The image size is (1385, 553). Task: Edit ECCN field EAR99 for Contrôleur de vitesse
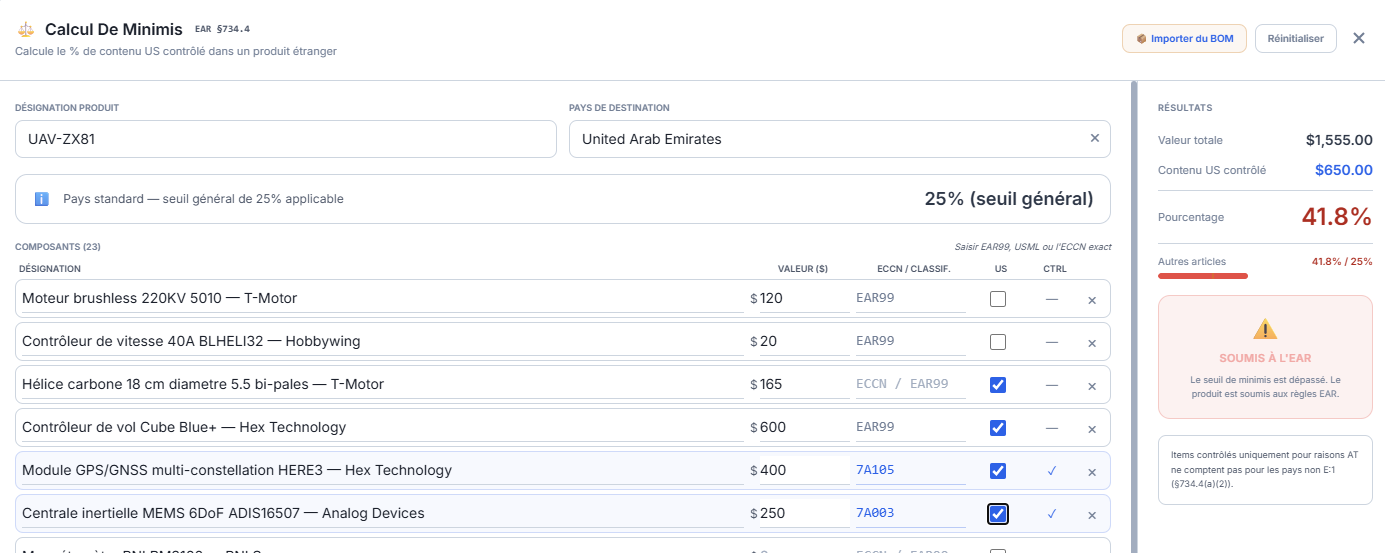coord(910,341)
